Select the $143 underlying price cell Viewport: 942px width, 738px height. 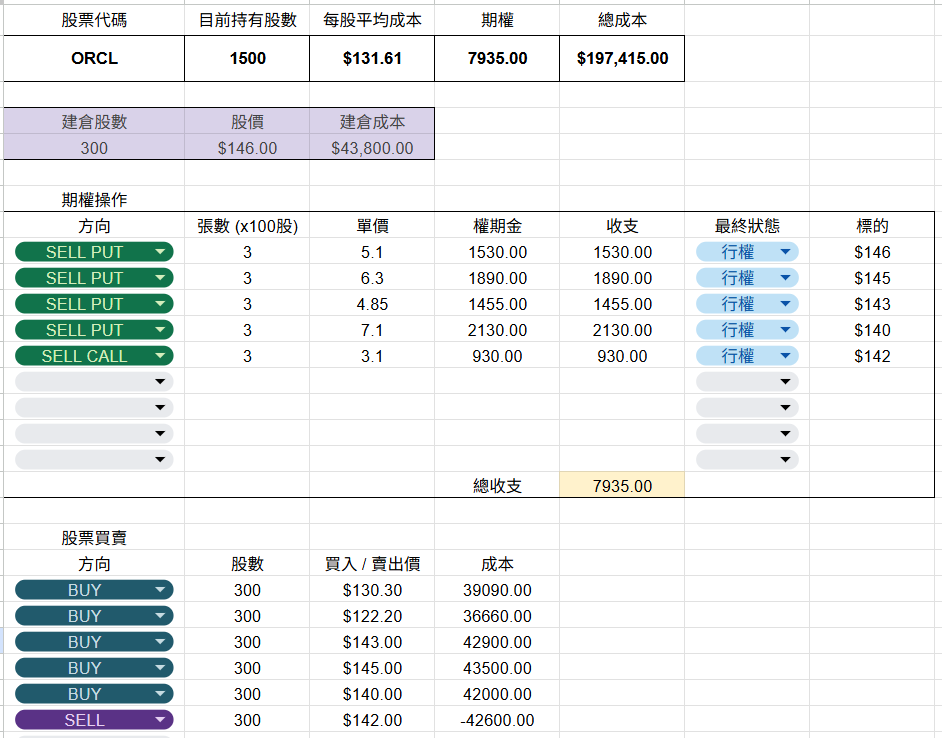click(x=872, y=303)
